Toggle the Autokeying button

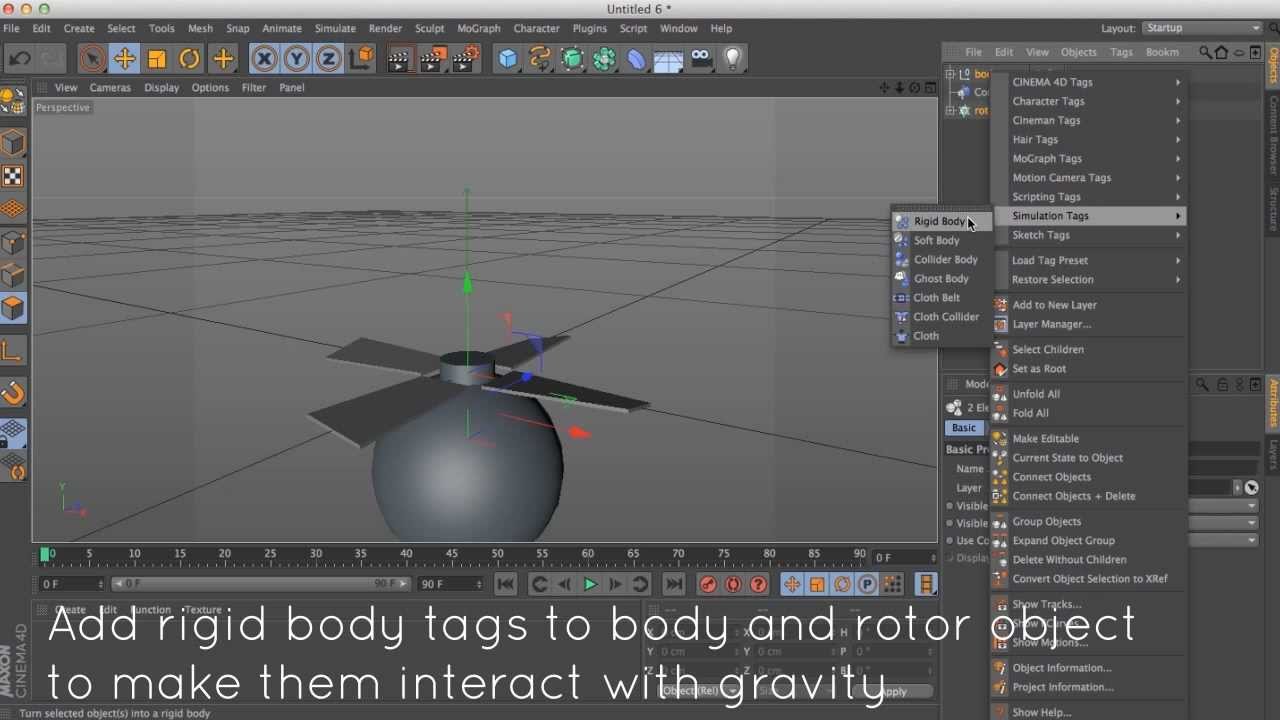pos(733,584)
